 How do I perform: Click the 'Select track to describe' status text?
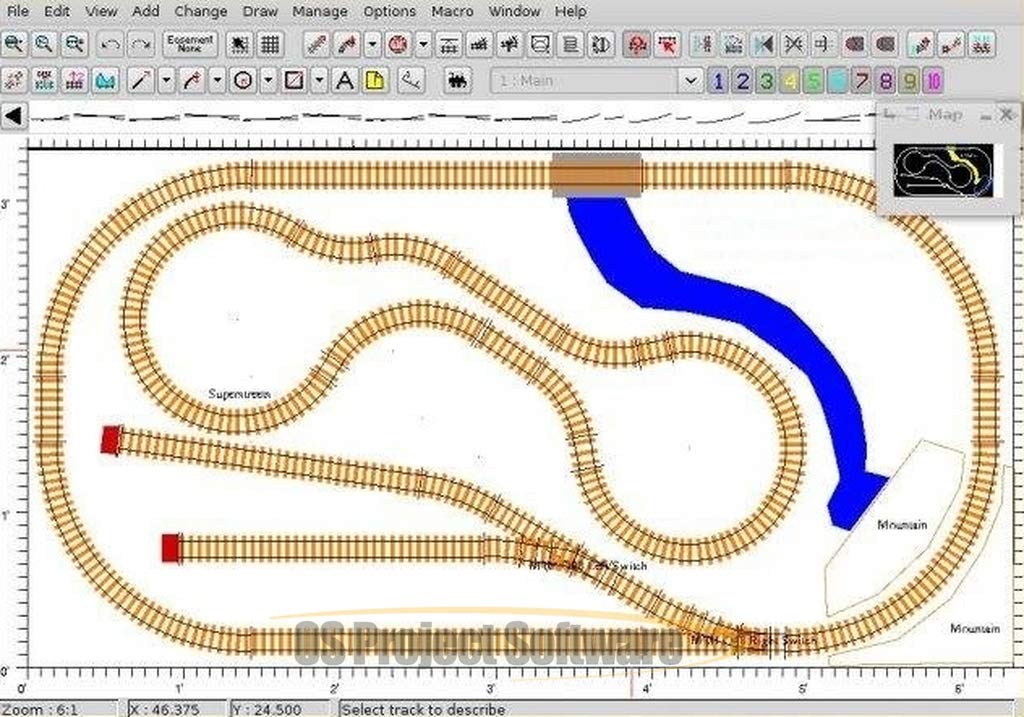click(423, 709)
